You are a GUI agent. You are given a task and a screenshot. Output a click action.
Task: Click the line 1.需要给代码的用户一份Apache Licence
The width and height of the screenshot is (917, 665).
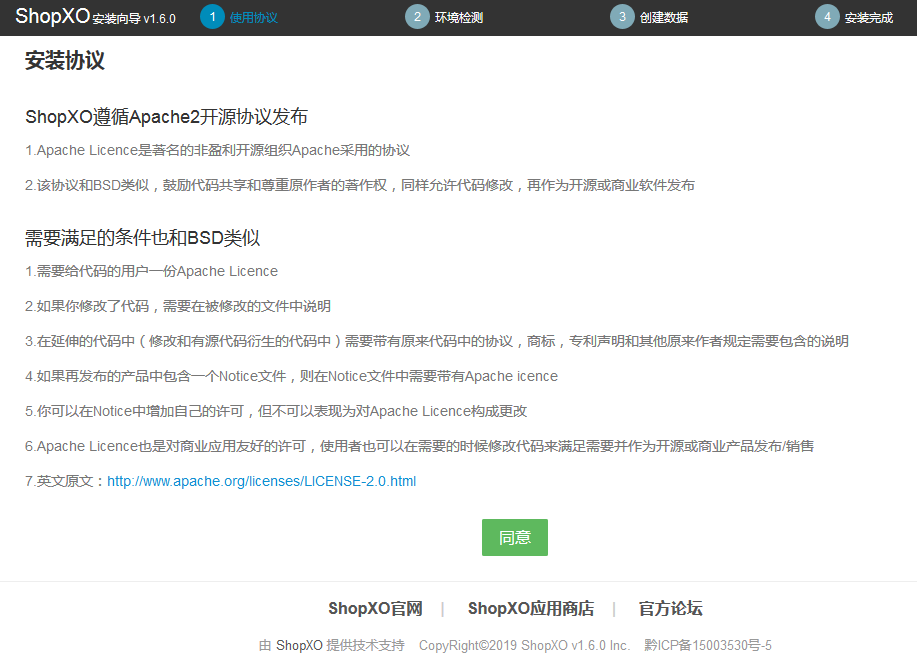pos(151,271)
